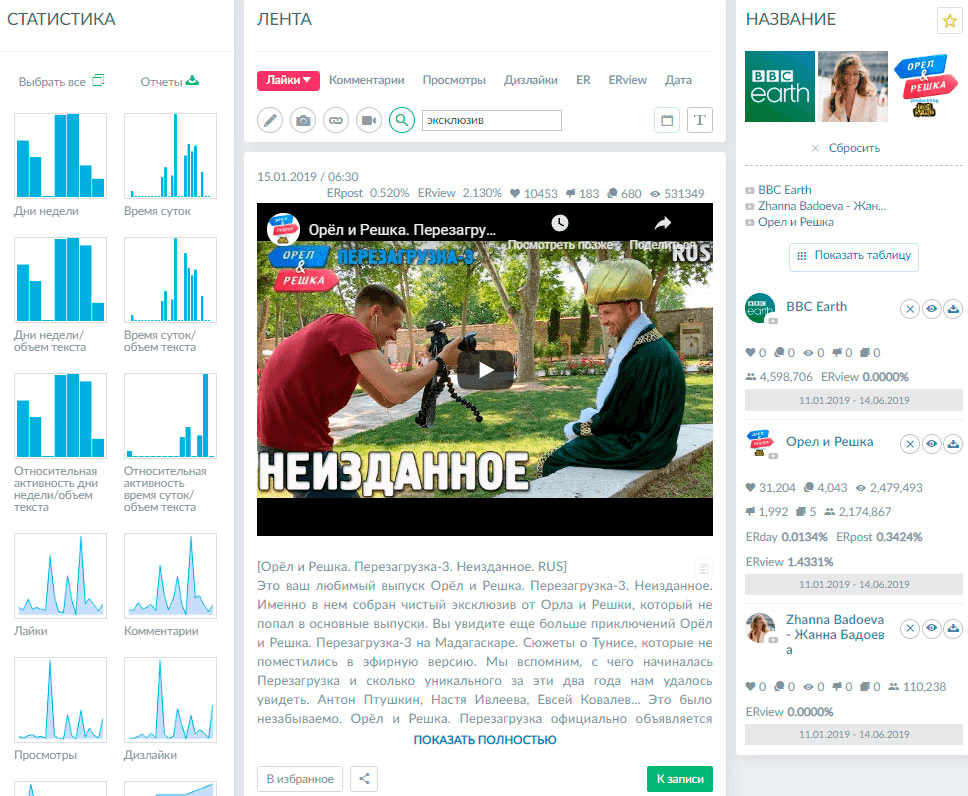Screen dimensions: 968x796
Task: Toggle visibility eye for Zhanna Badoeva
Action: 931,629
